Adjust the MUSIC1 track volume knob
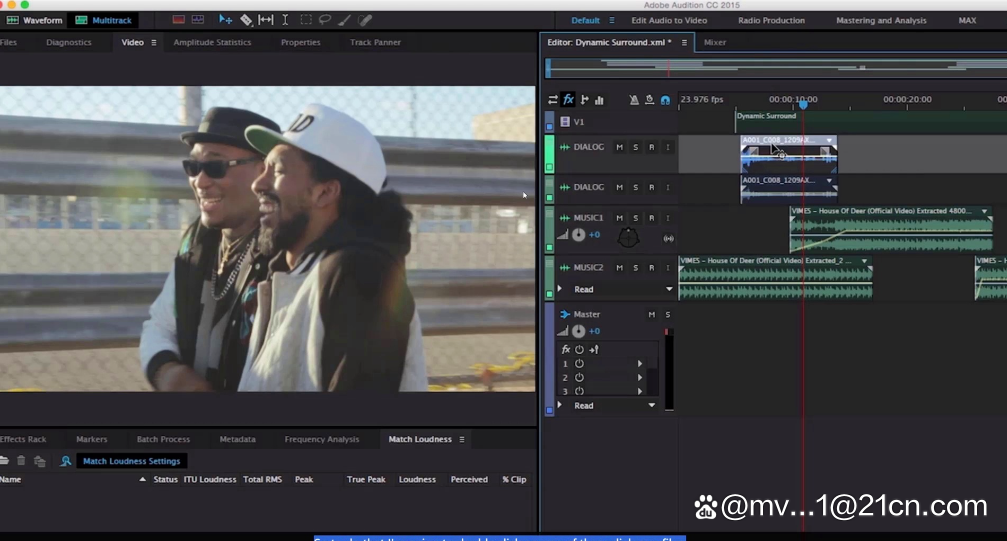The width and height of the screenshot is (1007, 541). [579, 235]
